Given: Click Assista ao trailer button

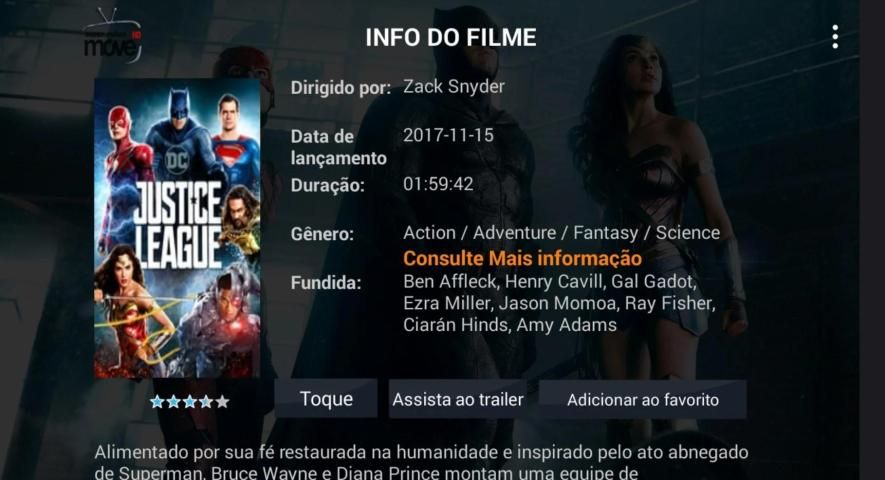Looking at the screenshot, I should coord(458,399).
